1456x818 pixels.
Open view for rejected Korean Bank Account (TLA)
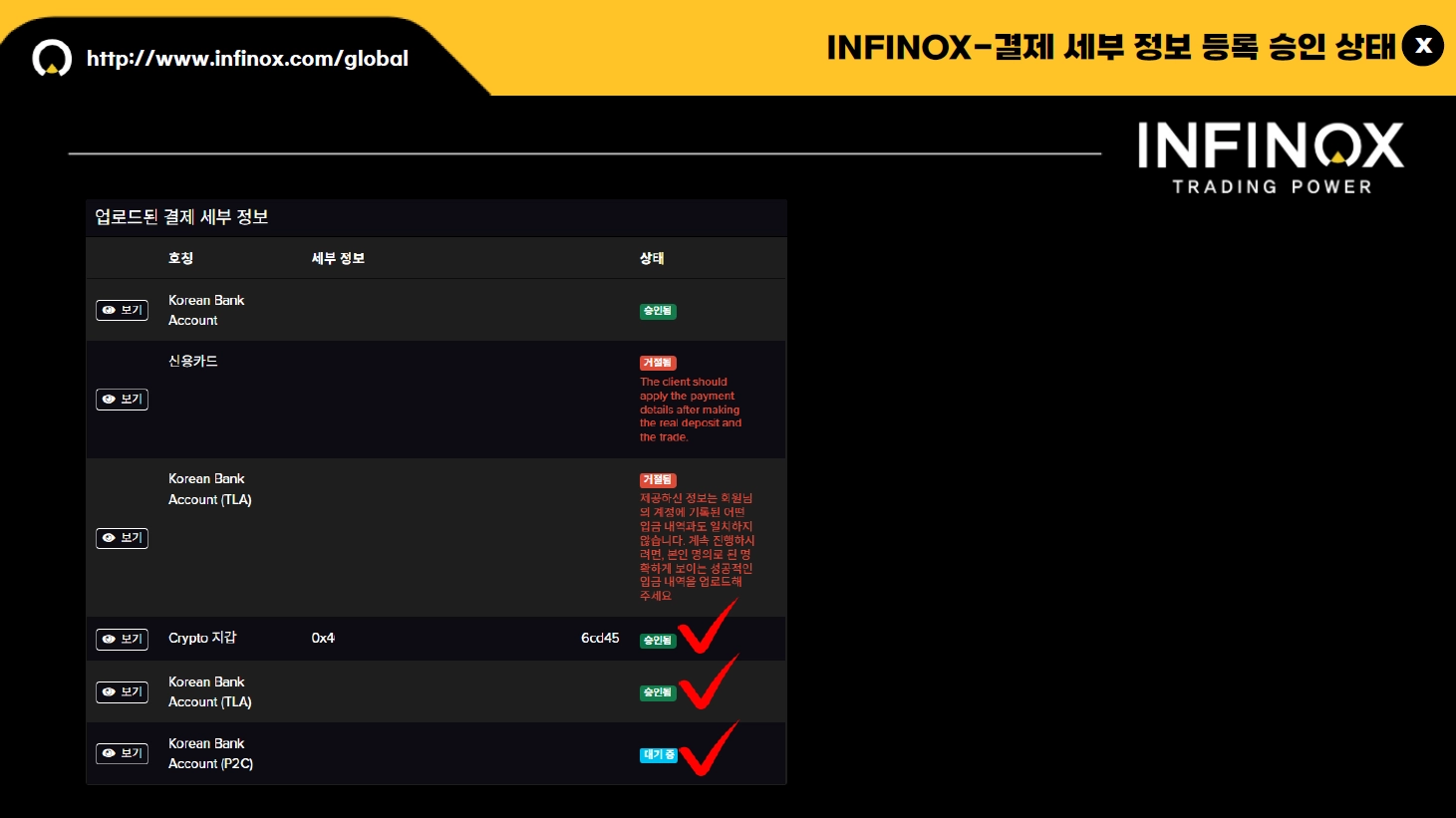[x=122, y=538]
